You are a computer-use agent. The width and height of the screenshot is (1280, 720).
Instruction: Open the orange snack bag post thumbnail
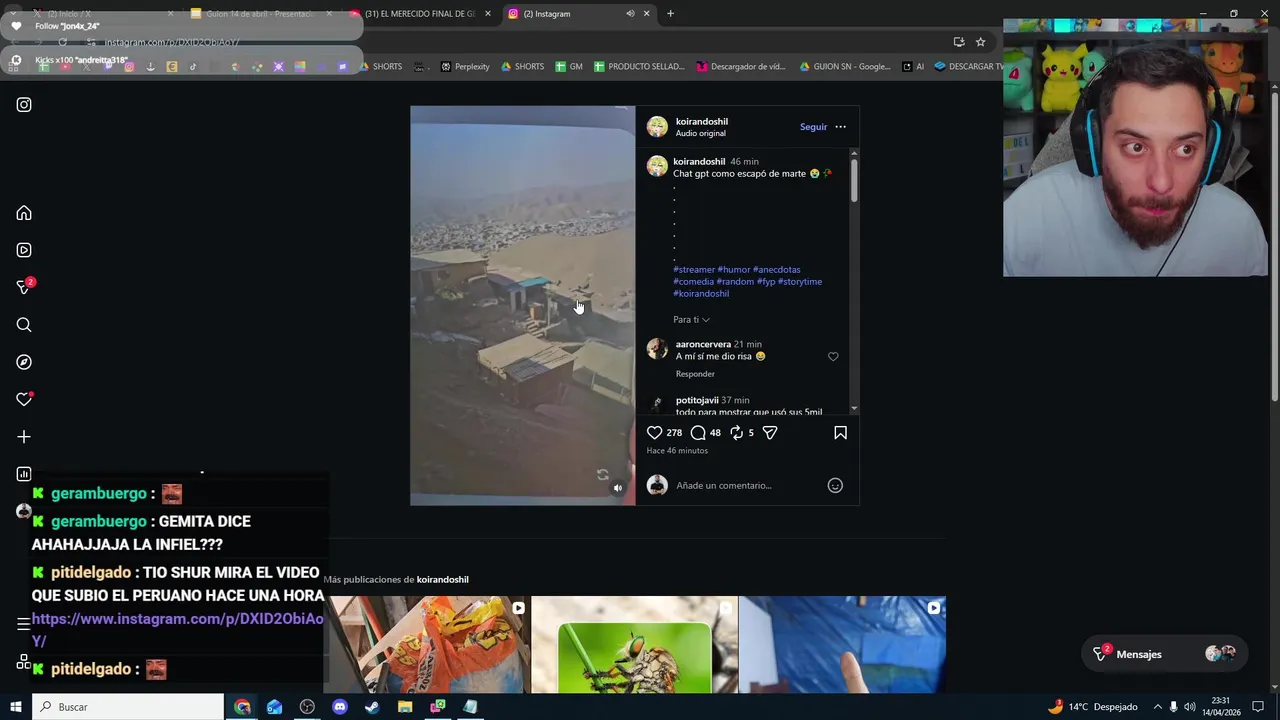pyautogui.click(x=429, y=645)
